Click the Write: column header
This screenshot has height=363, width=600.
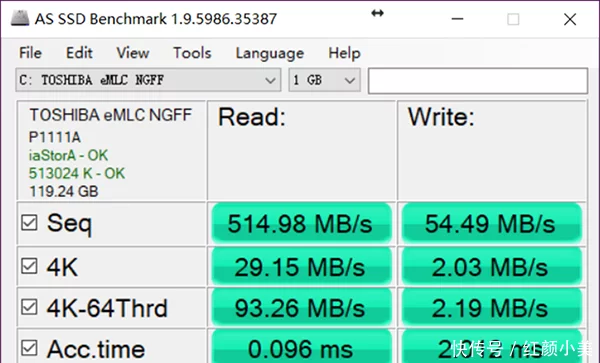(x=441, y=117)
